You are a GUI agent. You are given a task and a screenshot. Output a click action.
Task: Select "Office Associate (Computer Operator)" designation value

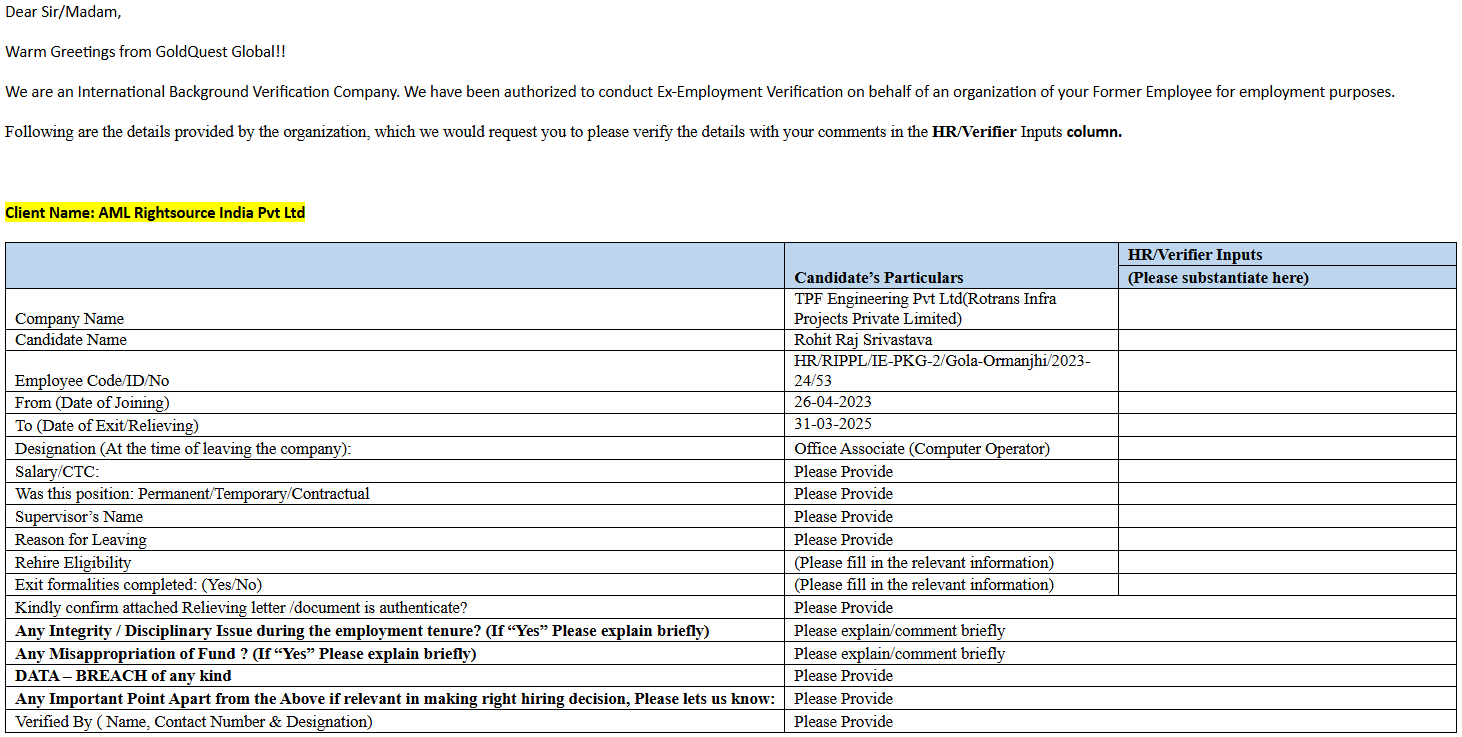pos(922,449)
